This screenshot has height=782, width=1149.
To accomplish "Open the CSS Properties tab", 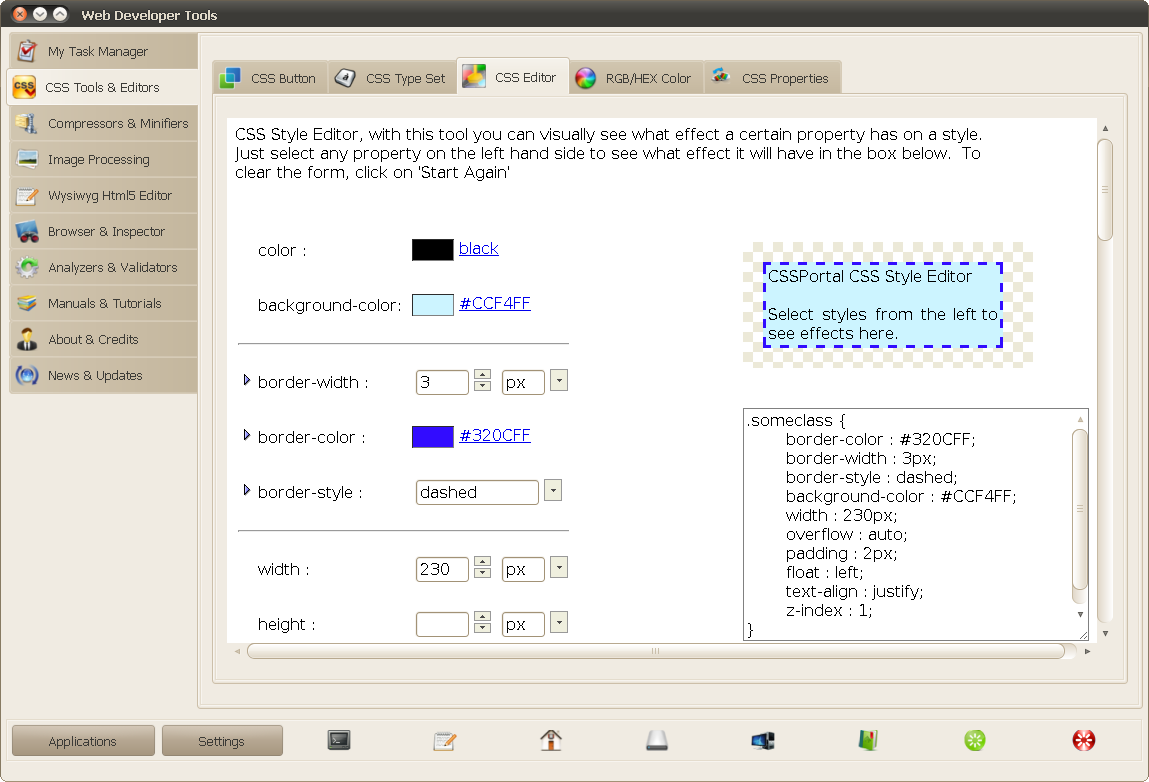I will click(772, 78).
